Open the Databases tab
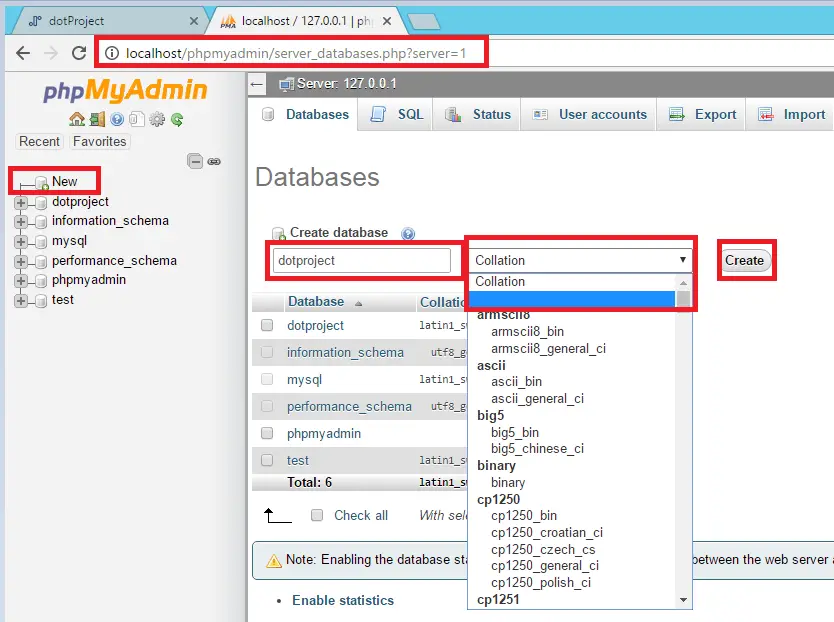 (x=306, y=114)
